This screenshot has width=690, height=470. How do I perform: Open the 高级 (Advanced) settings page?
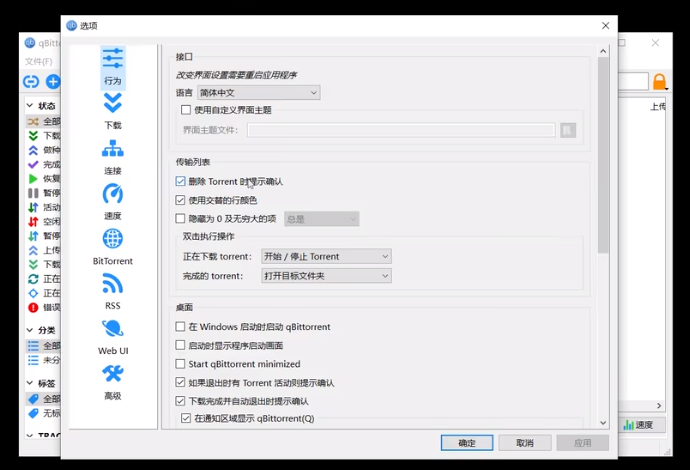(113, 382)
